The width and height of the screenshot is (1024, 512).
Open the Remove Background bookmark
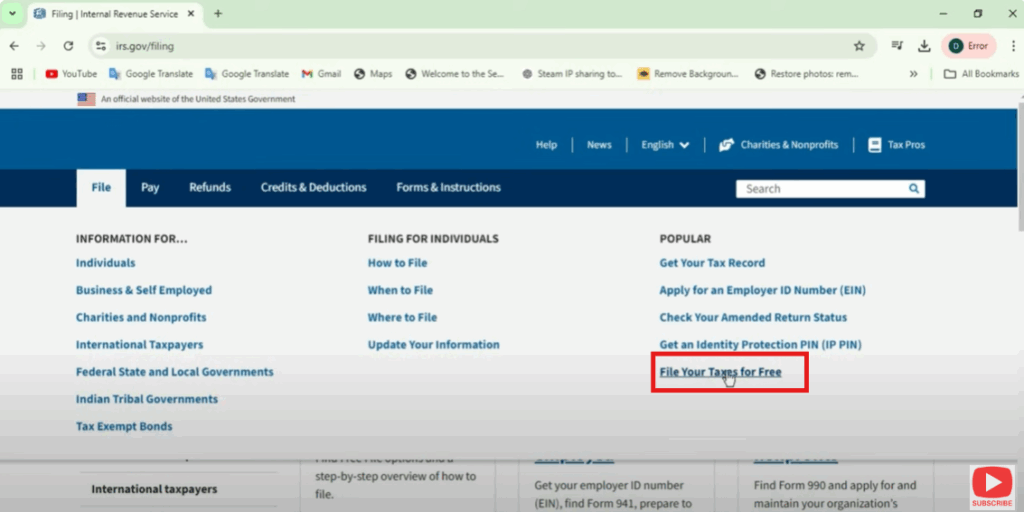(x=688, y=74)
